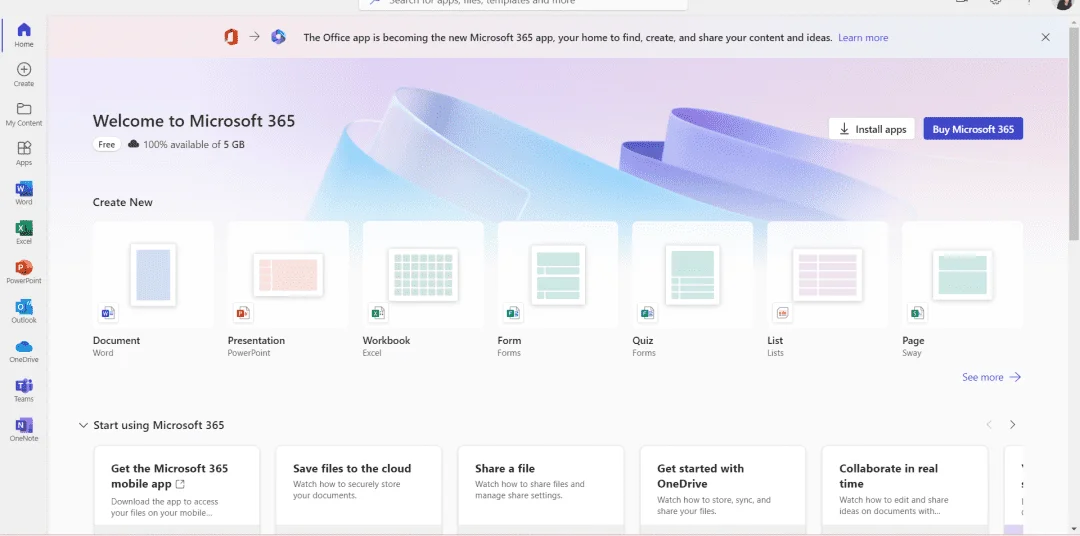Click the PowerPoint badge on Presentation card
Screen dimensions: 1080x536
pyautogui.click(x=242, y=313)
